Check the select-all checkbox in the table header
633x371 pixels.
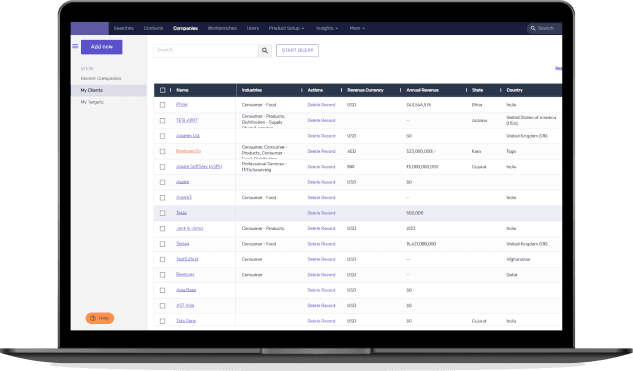point(163,90)
